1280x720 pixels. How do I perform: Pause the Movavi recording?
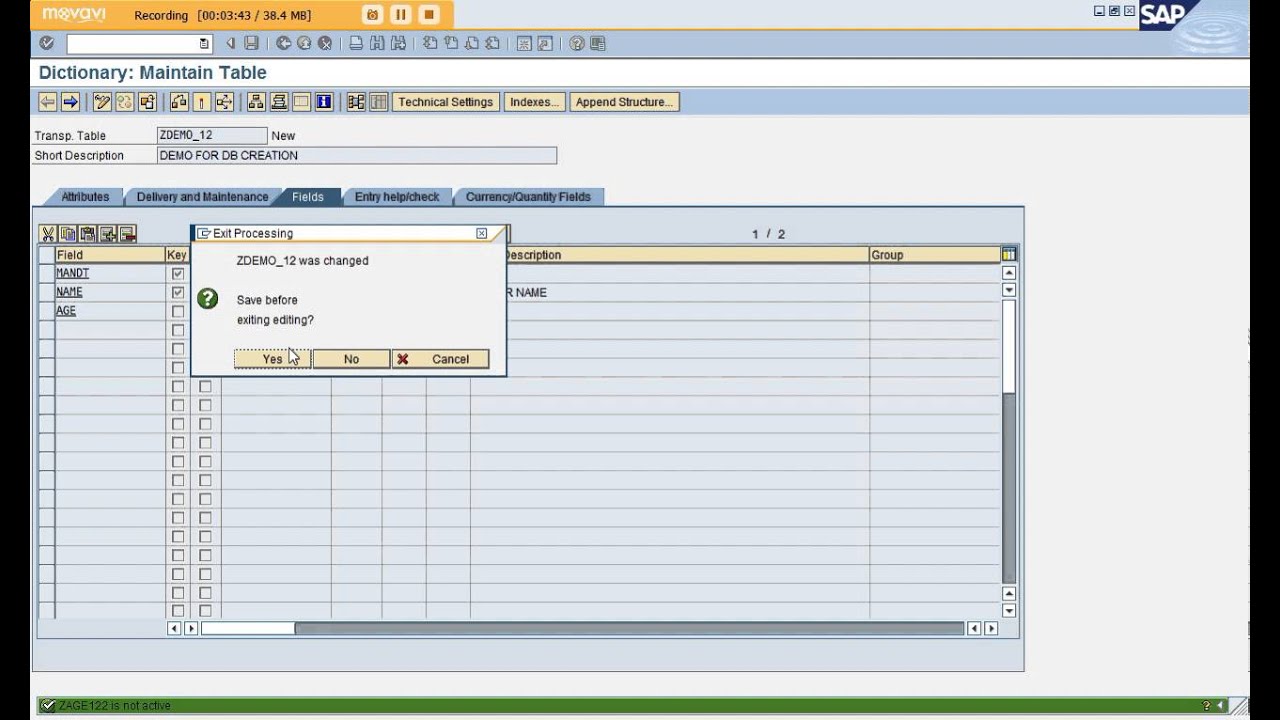pyautogui.click(x=401, y=14)
